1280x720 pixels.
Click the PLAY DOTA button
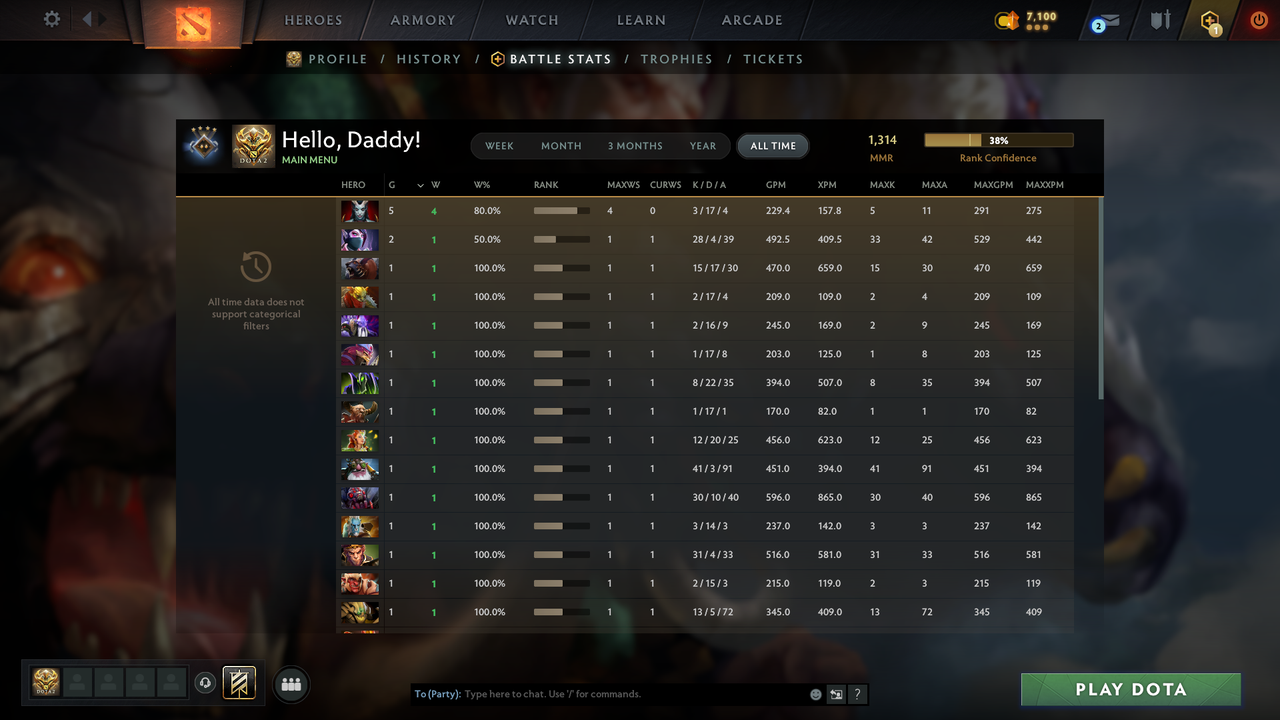point(1131,689)
